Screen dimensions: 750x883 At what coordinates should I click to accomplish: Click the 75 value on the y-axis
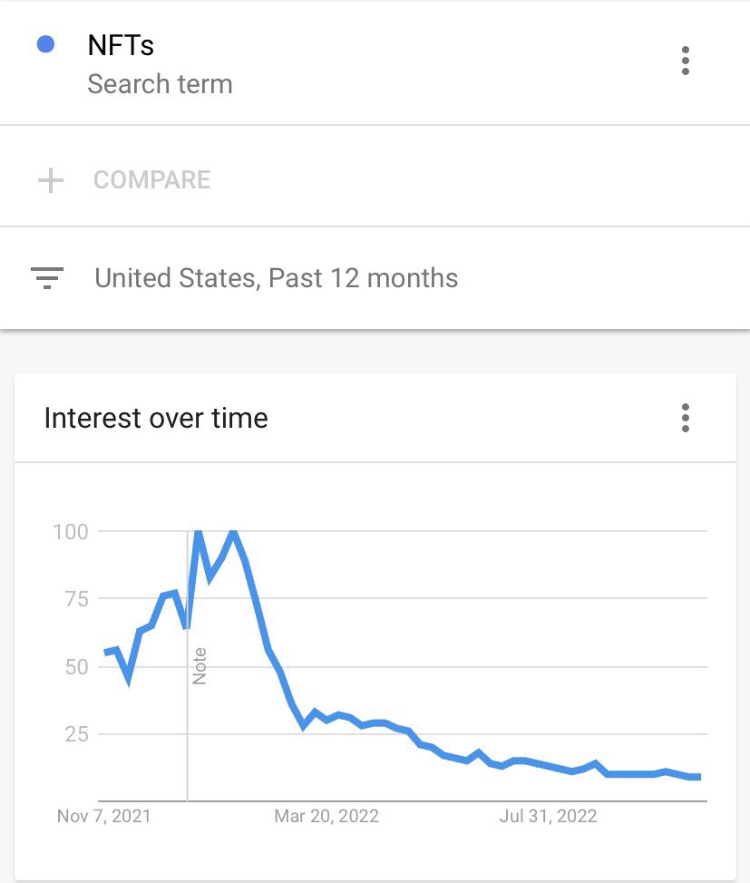click(75, 599)
